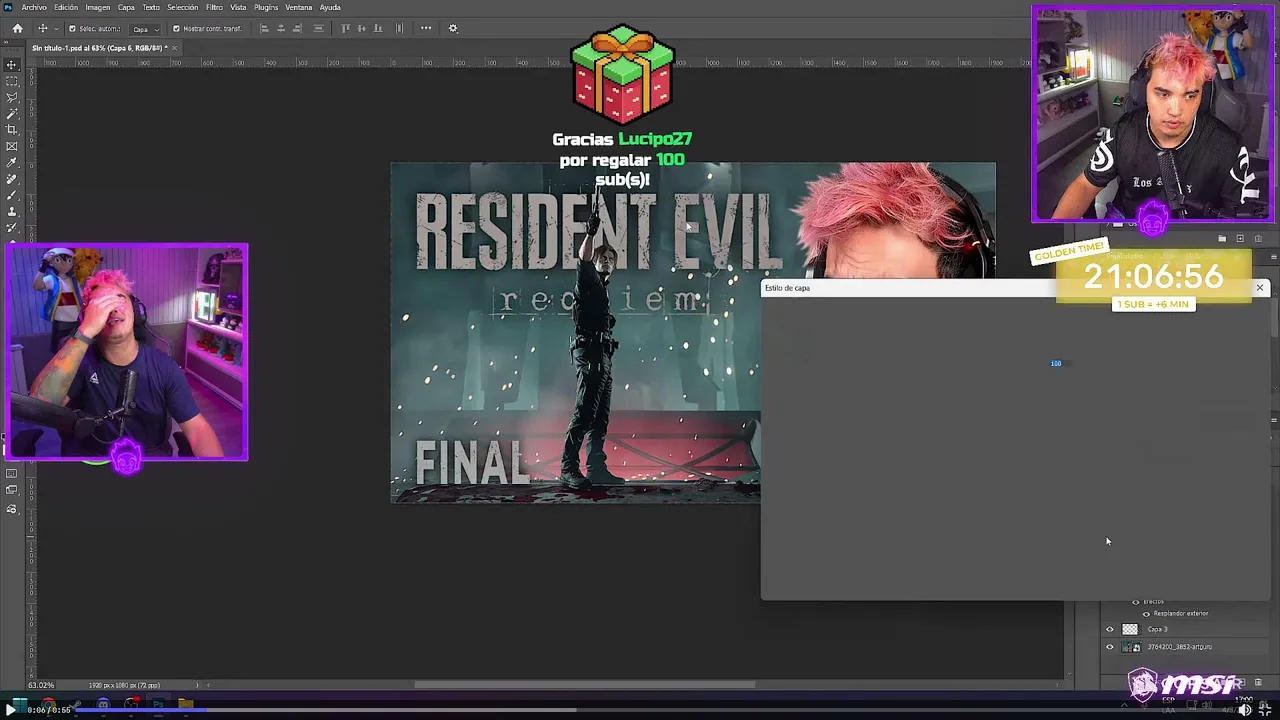Select the Sin título-1.psd document tab

(99, 48)
